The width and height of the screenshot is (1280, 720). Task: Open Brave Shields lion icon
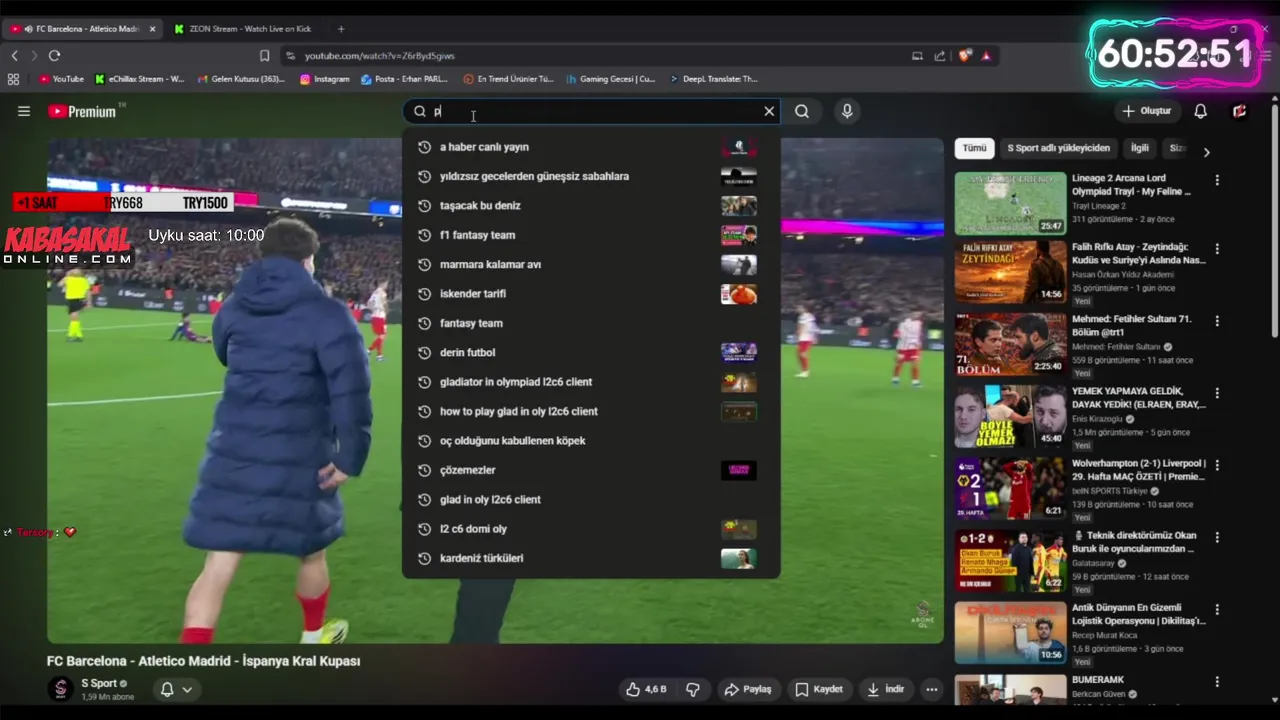point(965,56)
